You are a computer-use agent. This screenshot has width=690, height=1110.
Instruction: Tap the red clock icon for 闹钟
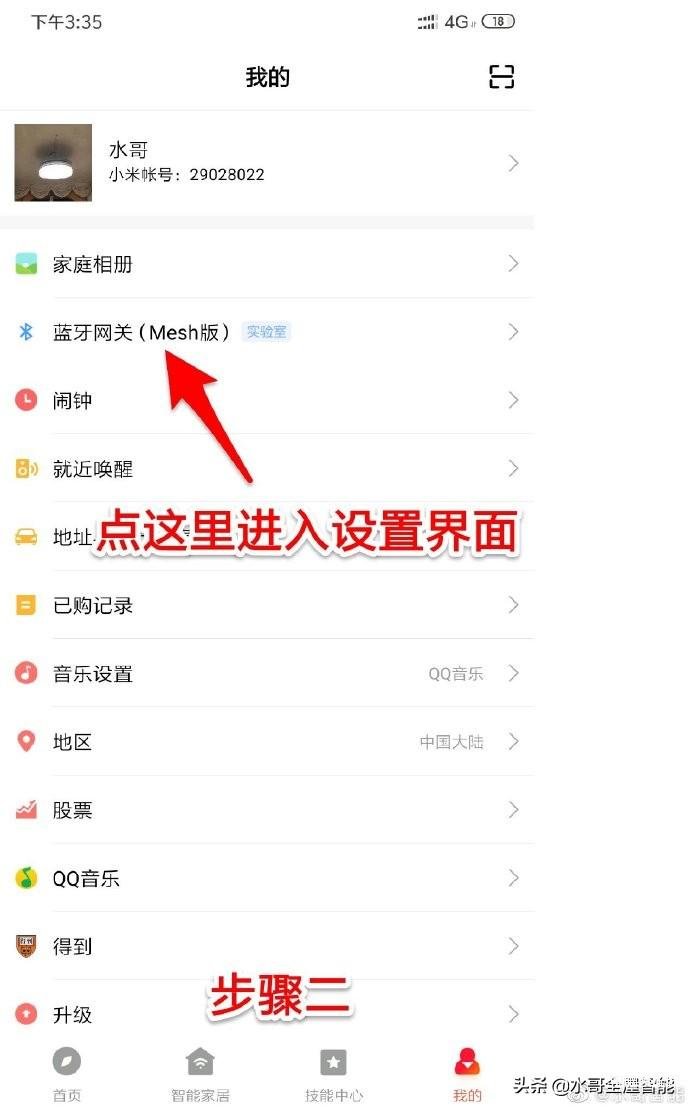[x=26, y=400]
